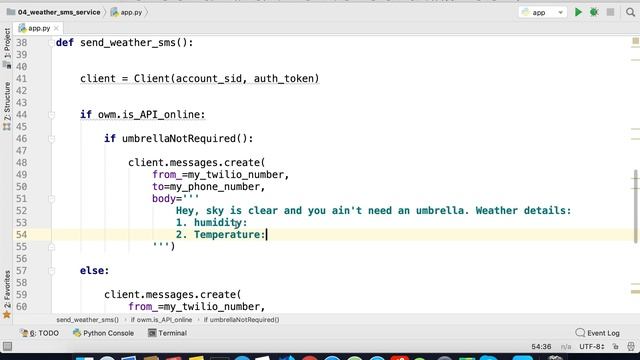Open Search Everywhere magnifier icon
This screenshot has height=360, width=640.
point(631,12)
